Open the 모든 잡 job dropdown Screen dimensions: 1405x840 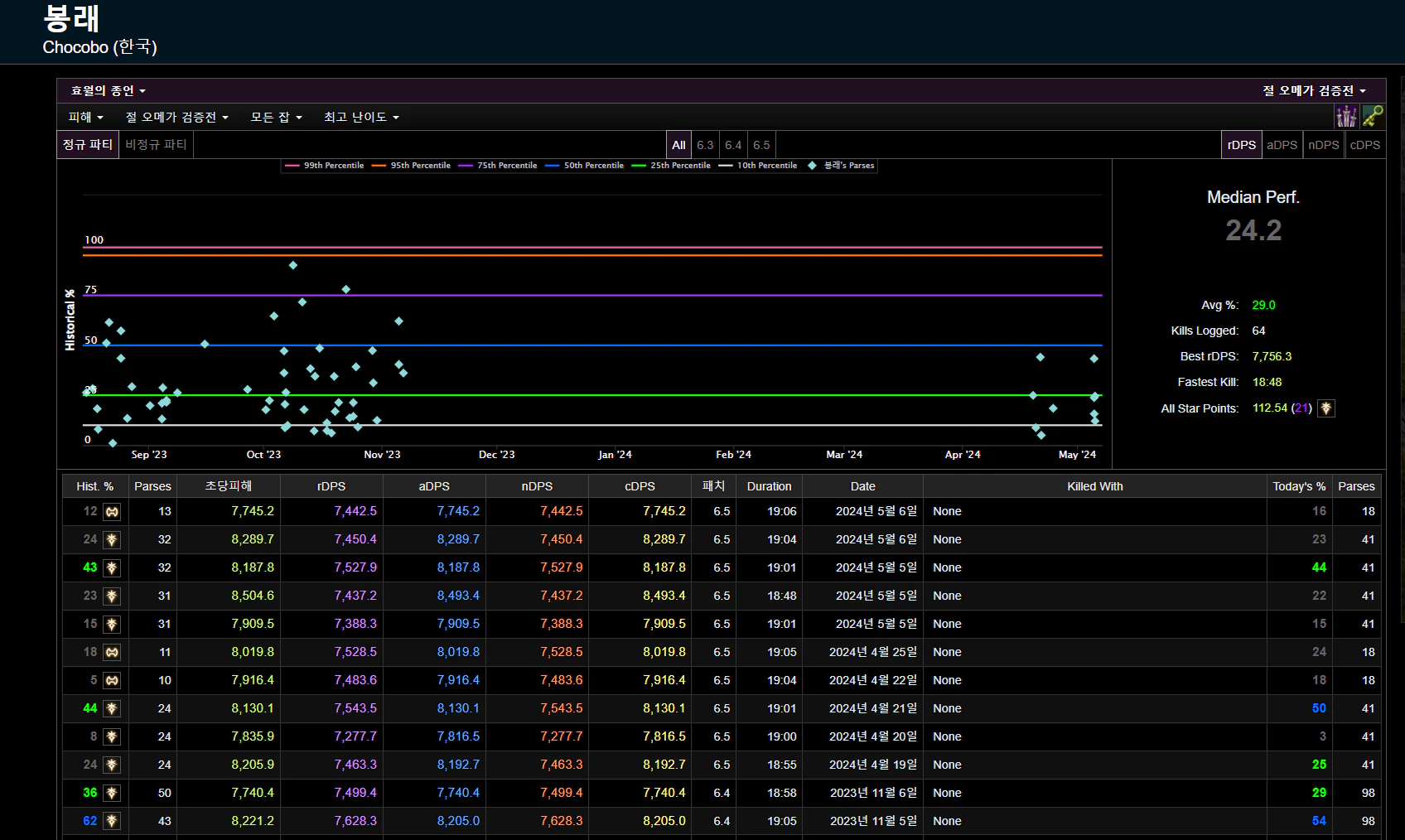click(x=277, y=118)
